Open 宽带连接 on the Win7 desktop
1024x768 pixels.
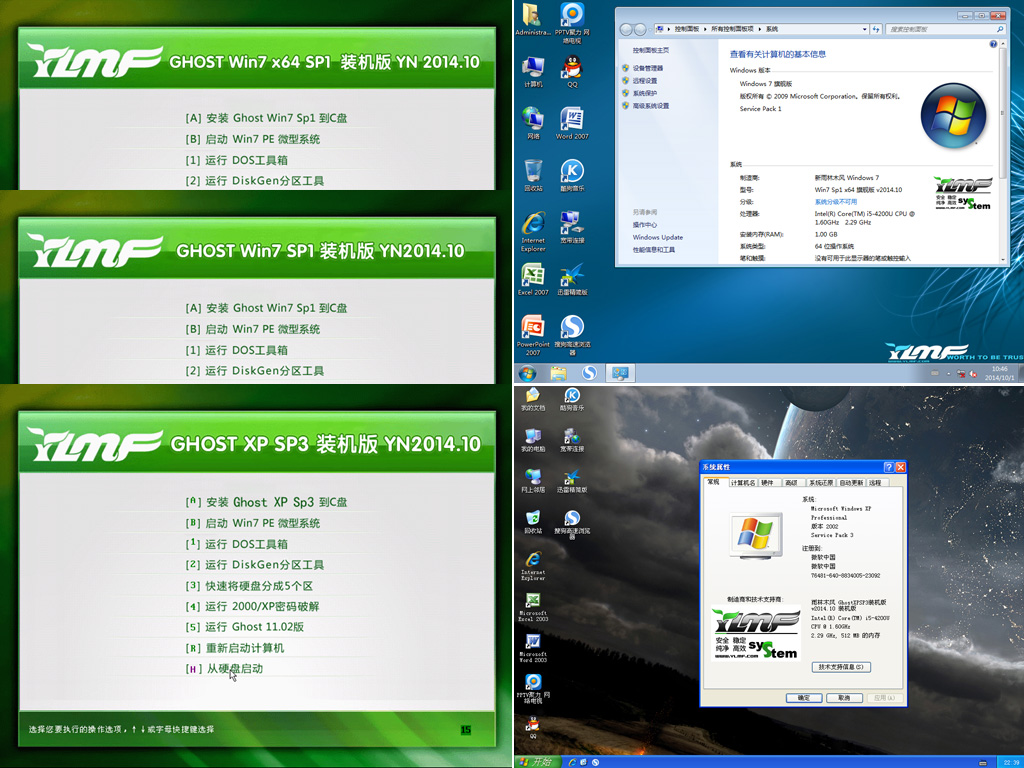coord(572,227)
